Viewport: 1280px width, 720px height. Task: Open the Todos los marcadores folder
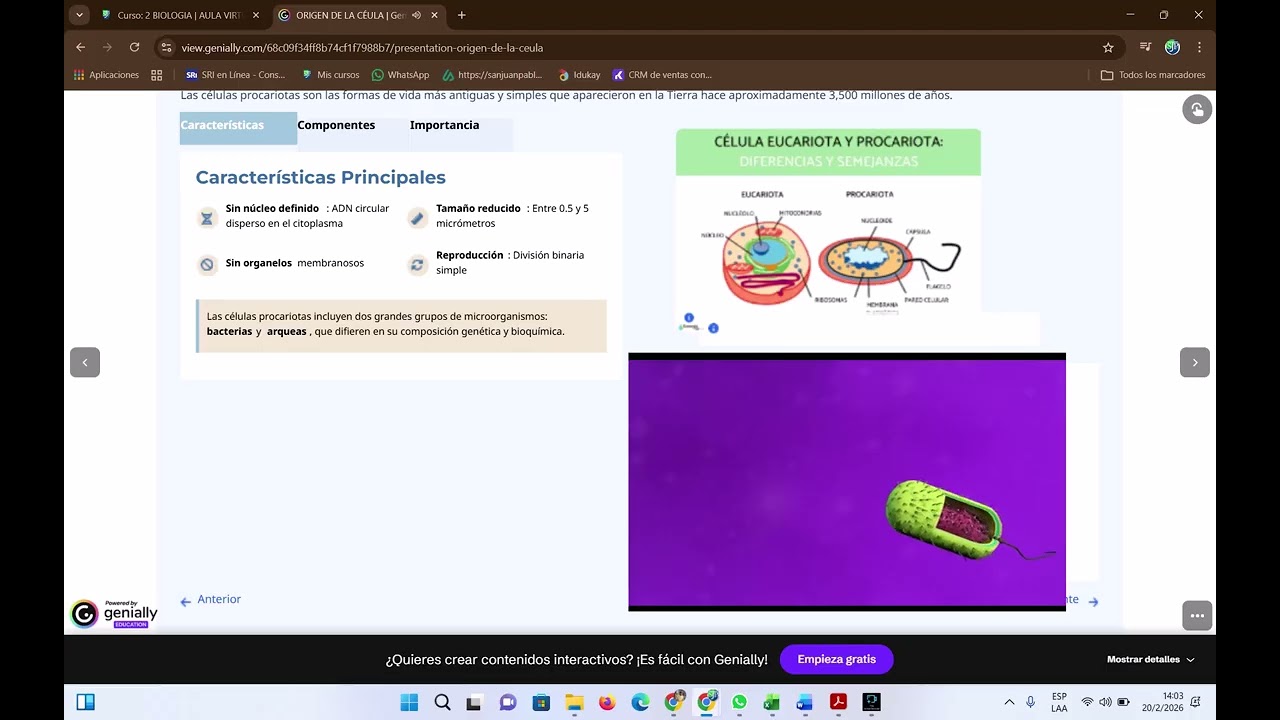pos(1153,75)
